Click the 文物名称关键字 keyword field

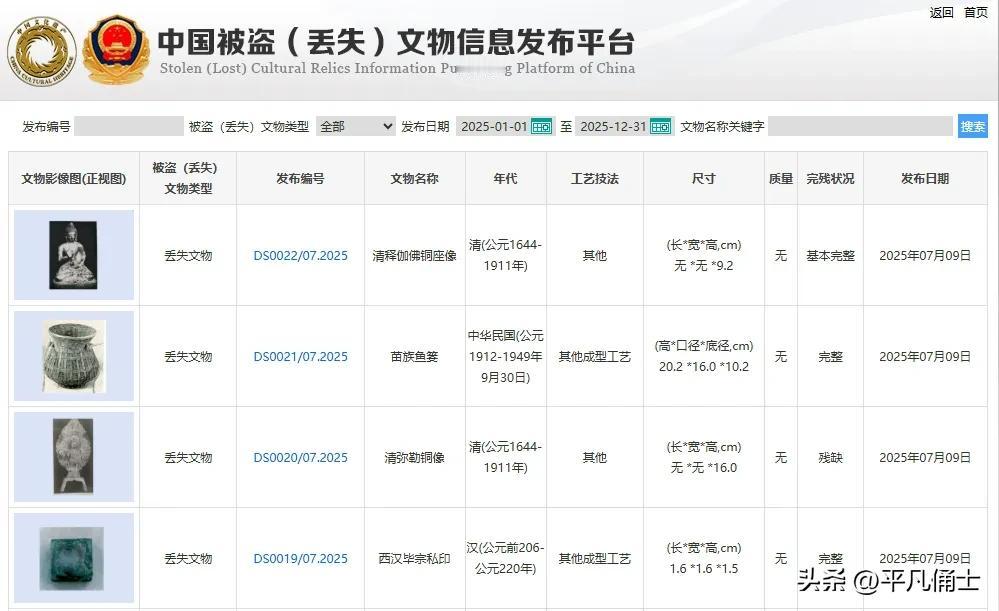[x=861, y=127]
